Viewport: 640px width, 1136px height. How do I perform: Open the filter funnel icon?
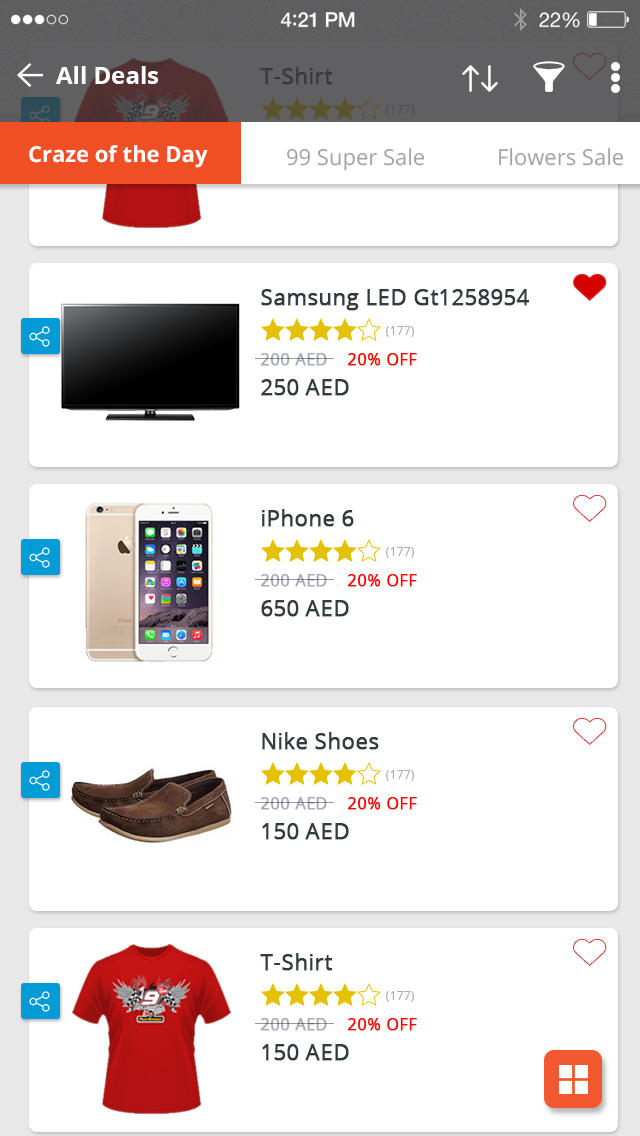[548, 78]
